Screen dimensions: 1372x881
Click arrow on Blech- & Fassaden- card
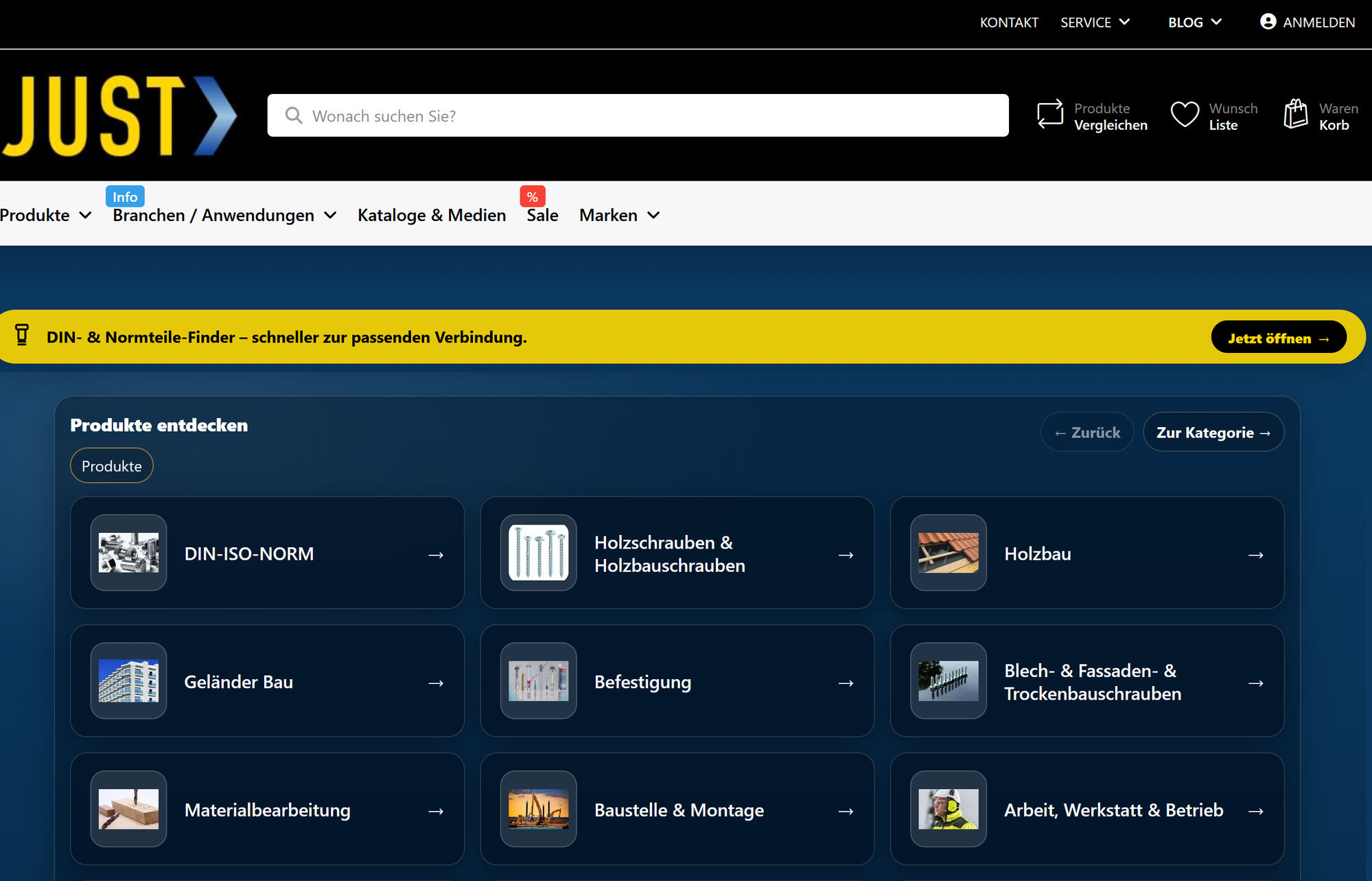pos(1256,683)
